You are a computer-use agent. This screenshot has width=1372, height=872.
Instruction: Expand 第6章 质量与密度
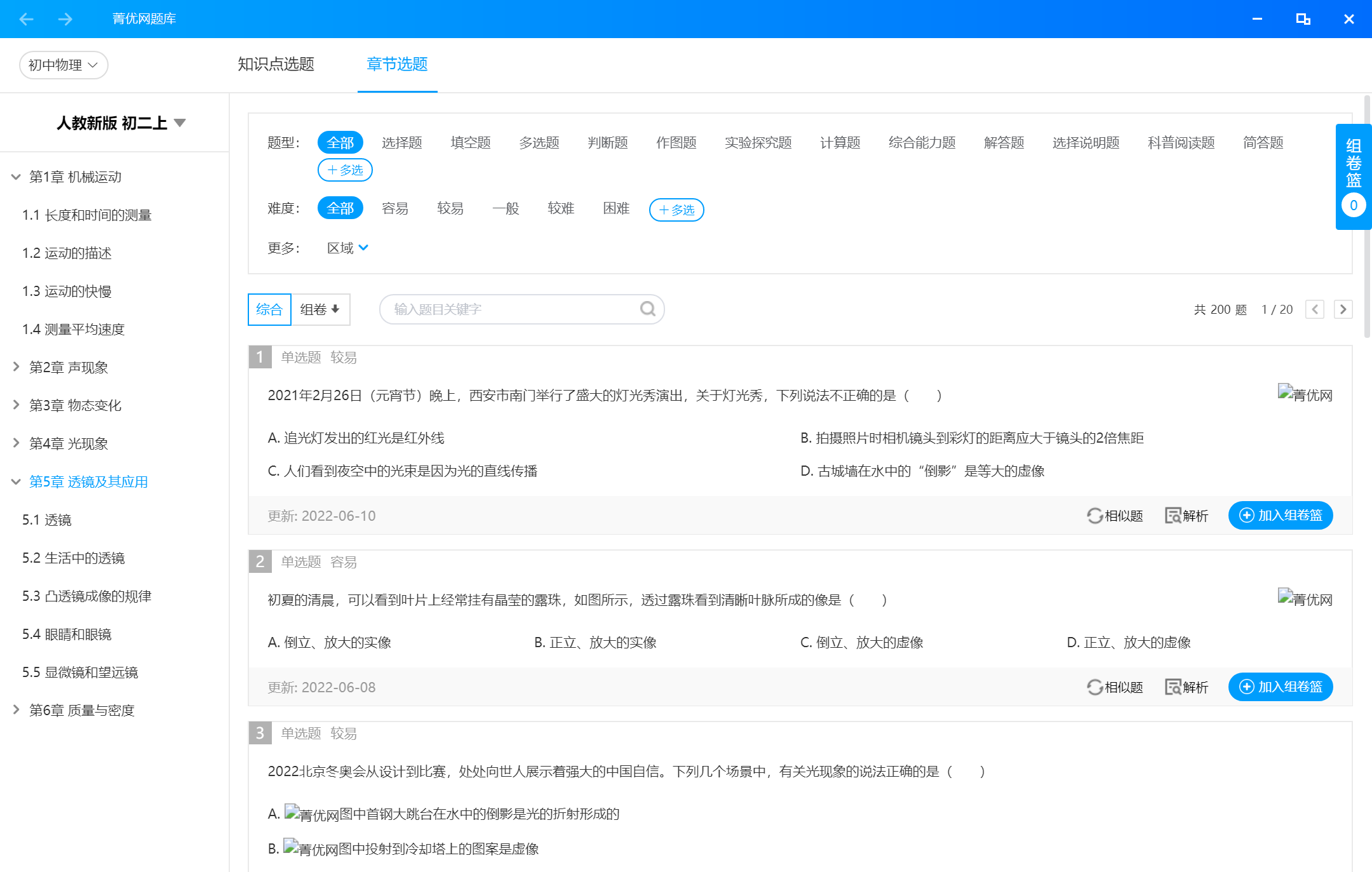coord(16,710)
